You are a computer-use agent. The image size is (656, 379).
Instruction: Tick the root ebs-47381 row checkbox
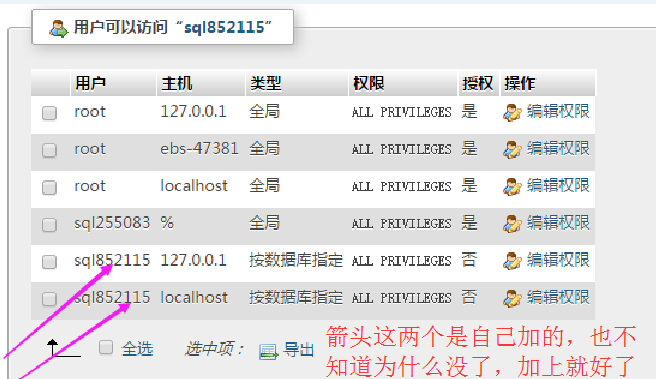coord(49,150)
